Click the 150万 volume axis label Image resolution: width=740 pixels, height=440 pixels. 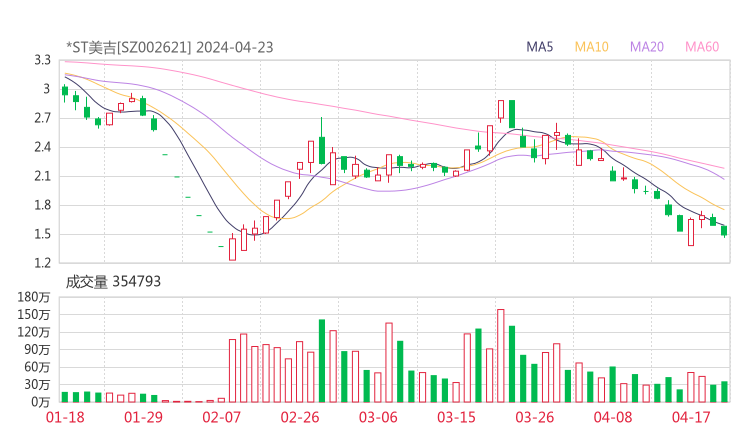pyautogui.click(x=34, y=314)
